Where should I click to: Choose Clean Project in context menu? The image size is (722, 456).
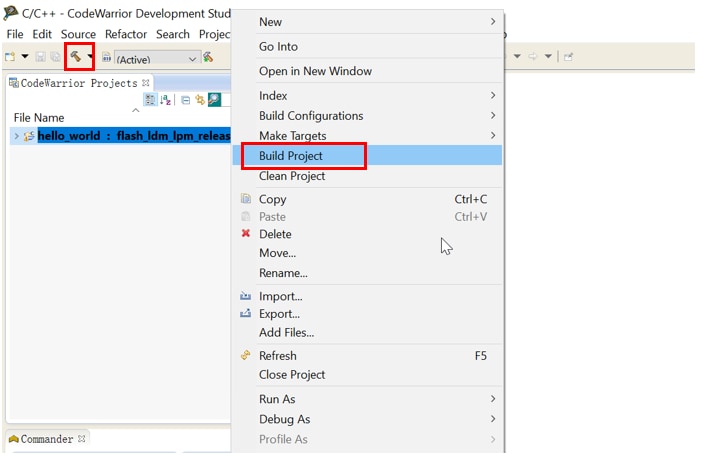click(x=292, y=176)
